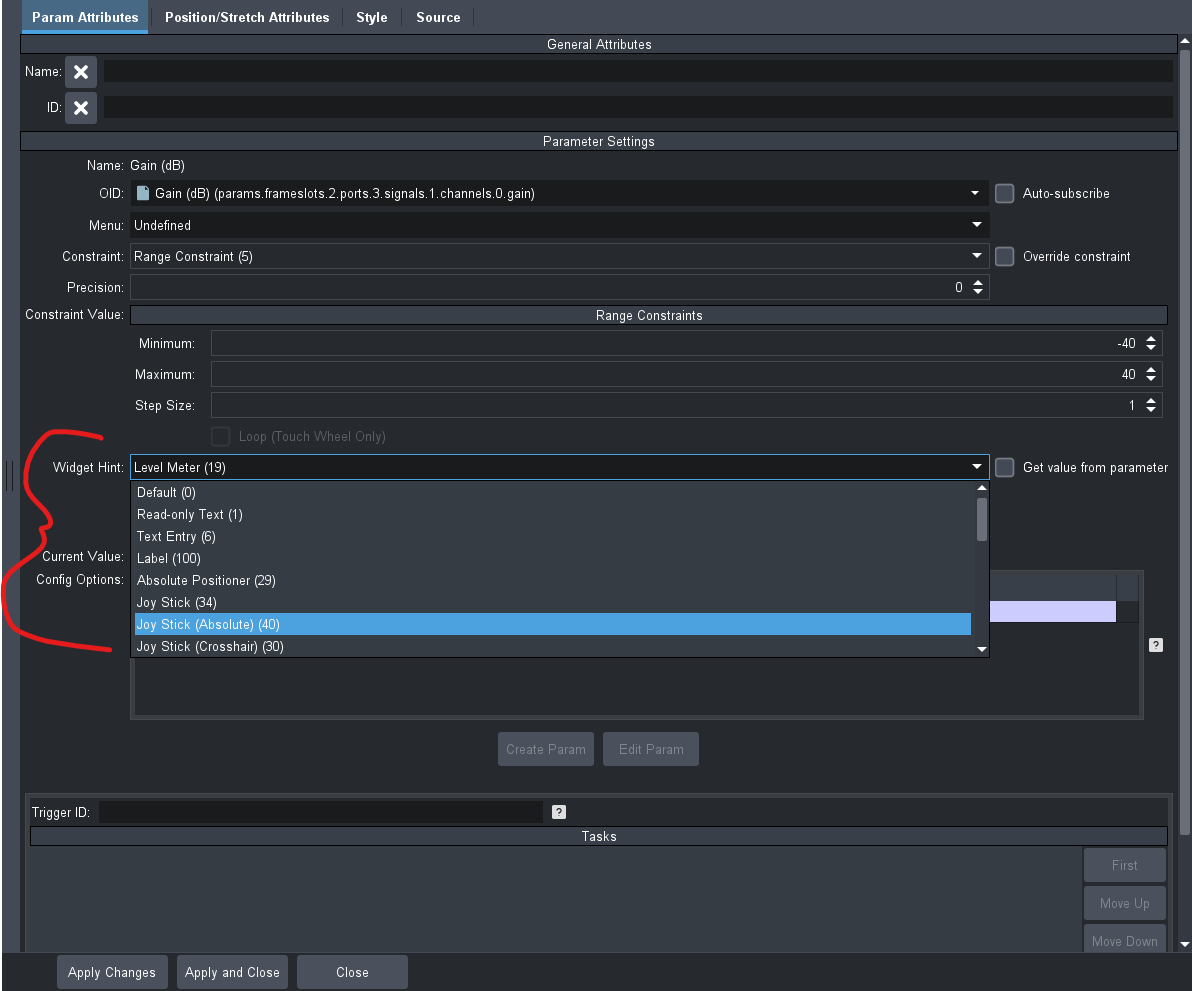Viewport: 1192px width, 991px height.
Task: Click the help icon beside Trigger ID
Action: coord(559,812)
